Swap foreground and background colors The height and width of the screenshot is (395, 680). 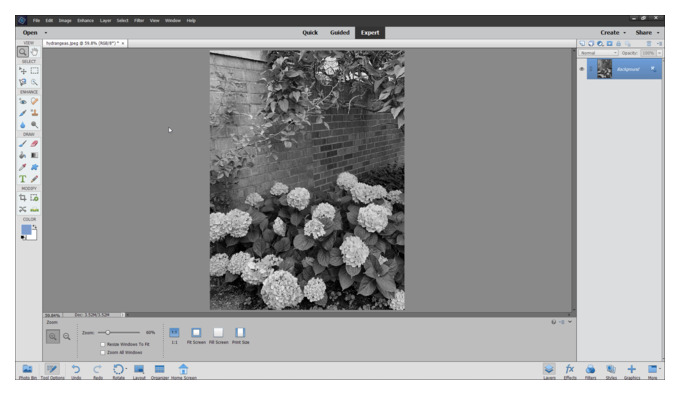[x=35, y=227]
